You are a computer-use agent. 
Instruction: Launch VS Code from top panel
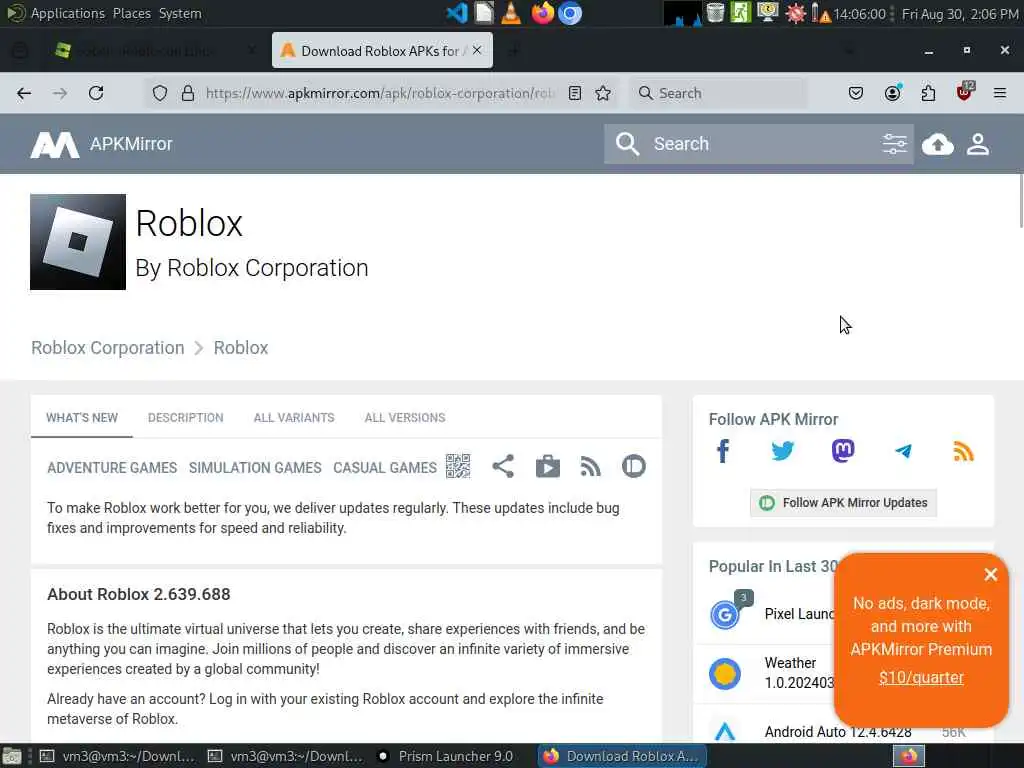point(456,13)
